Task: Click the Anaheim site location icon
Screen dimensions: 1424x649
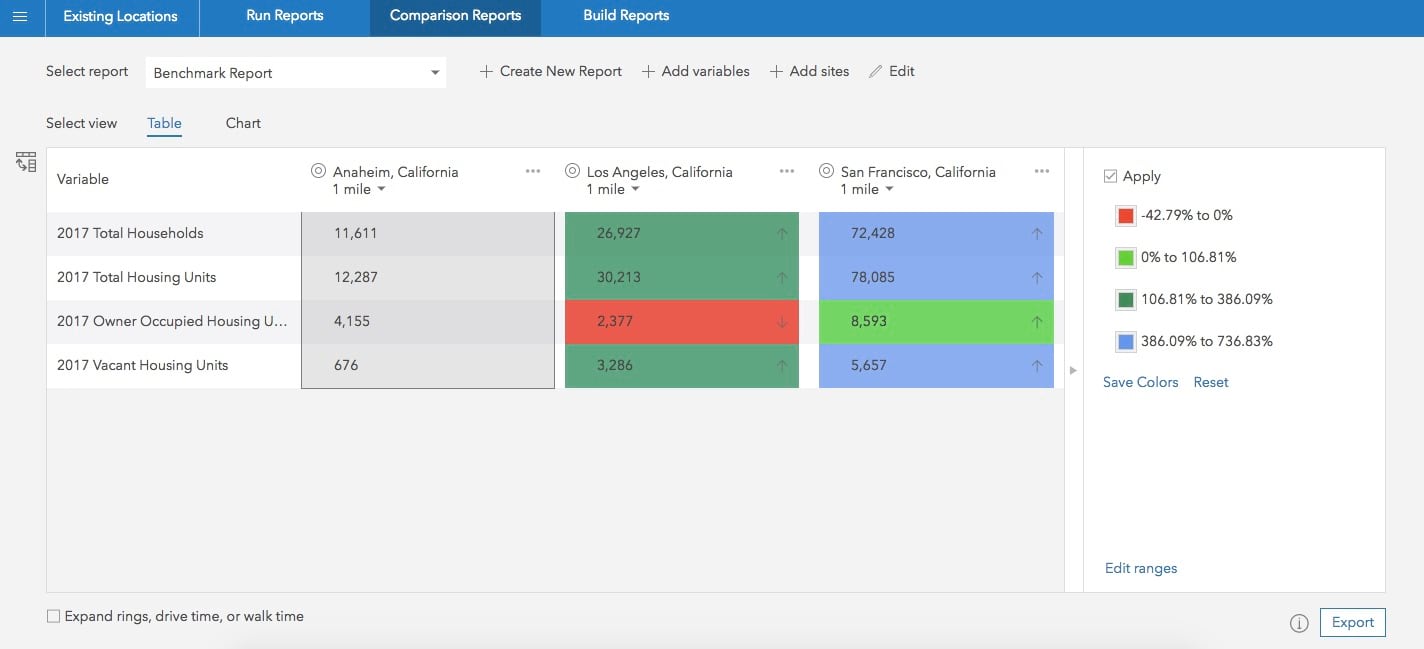Action: [319, 171]
